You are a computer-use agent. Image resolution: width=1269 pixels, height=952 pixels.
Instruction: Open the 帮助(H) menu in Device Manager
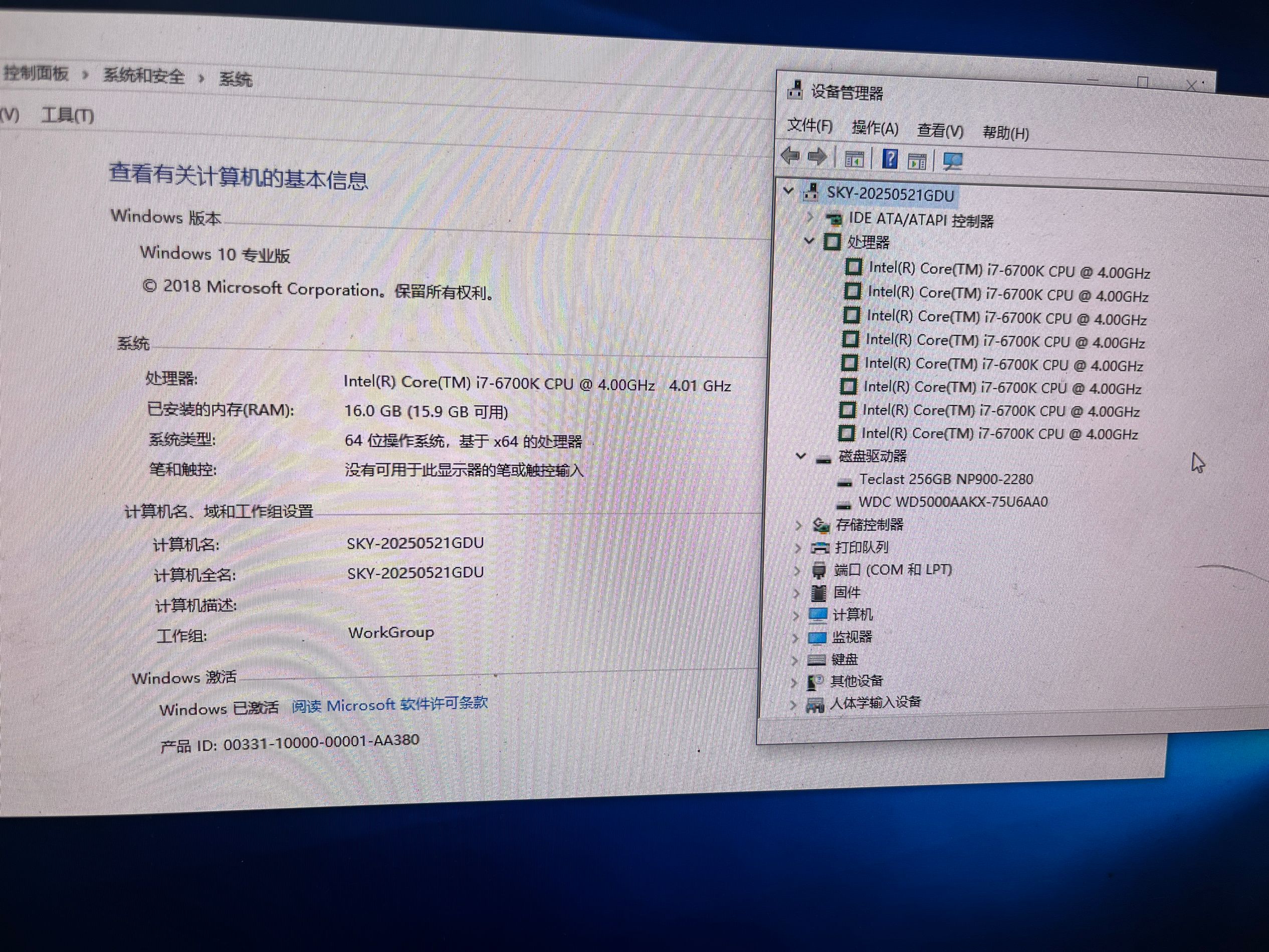(x=1006, y=133)
